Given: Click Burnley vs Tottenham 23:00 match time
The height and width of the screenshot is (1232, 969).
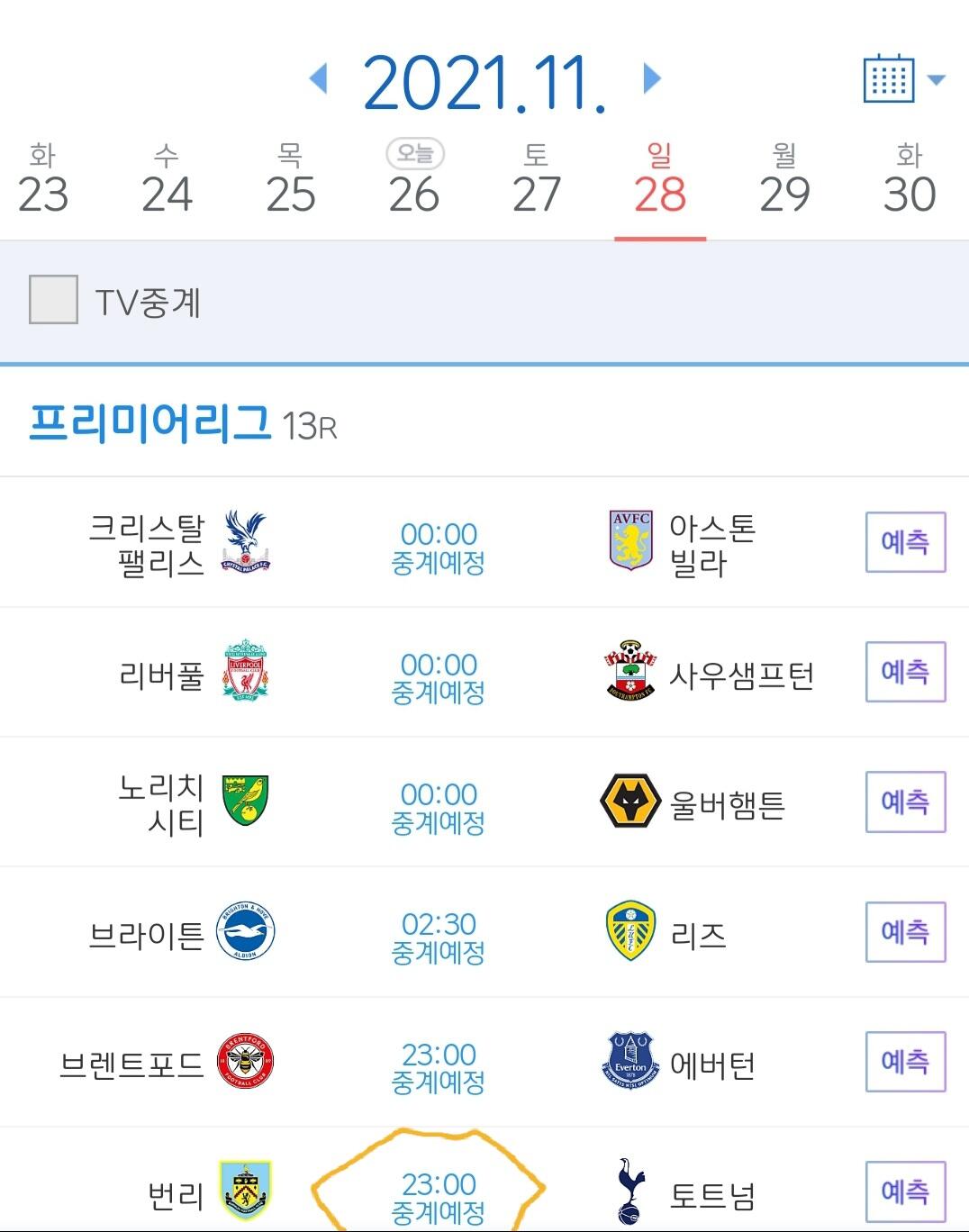Looking at the screenshot, I should 439,1185.
